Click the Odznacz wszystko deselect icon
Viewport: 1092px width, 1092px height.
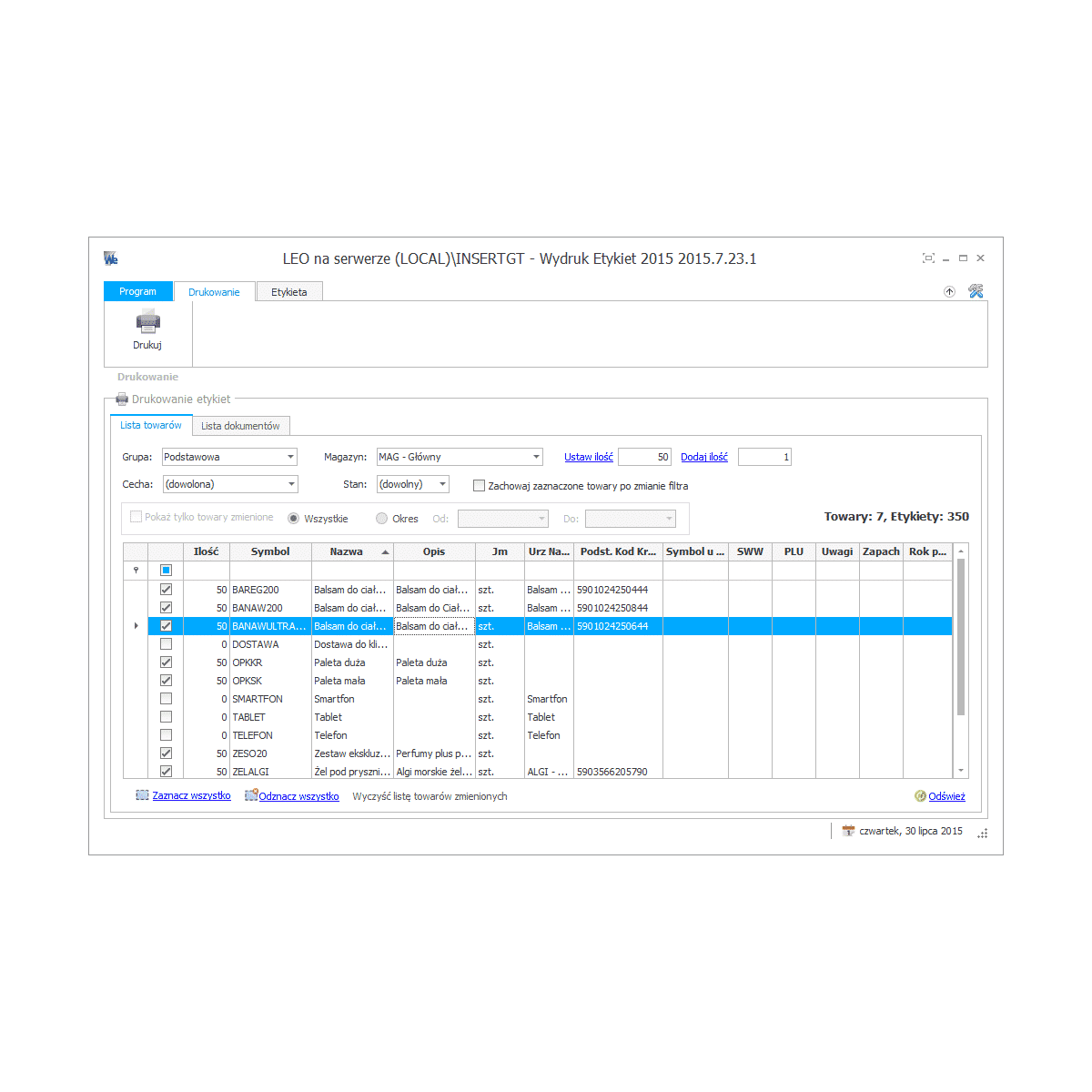(x=250, y=795)
